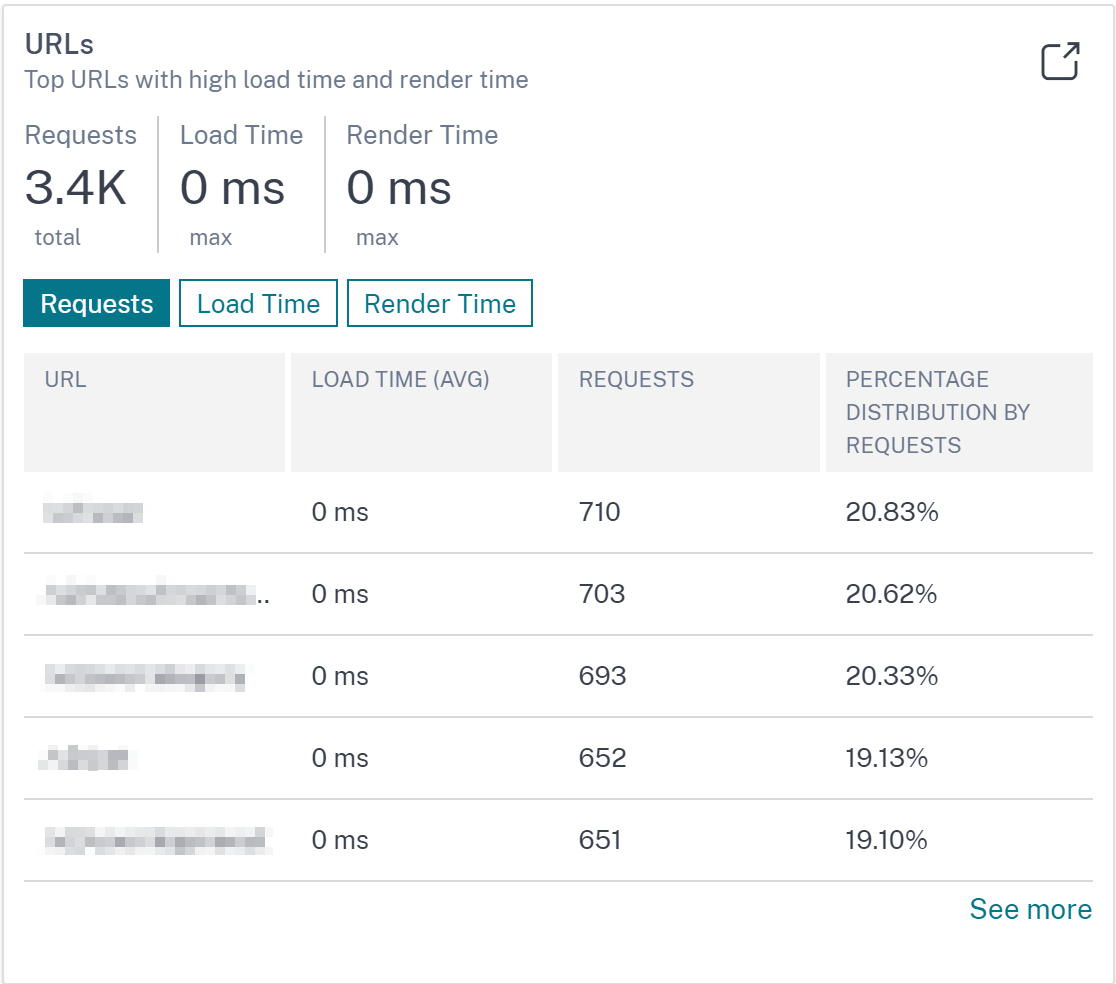
Task: Click the Render Time max value
Action: 399,188
